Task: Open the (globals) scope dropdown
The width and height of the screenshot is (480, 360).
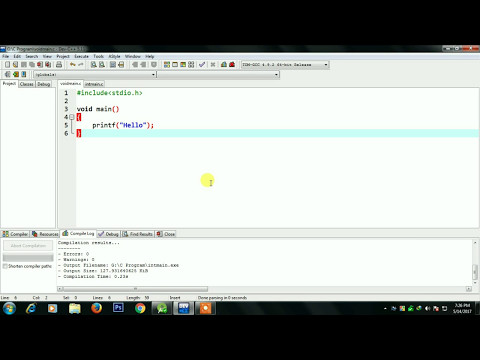Action: (95, 74)
